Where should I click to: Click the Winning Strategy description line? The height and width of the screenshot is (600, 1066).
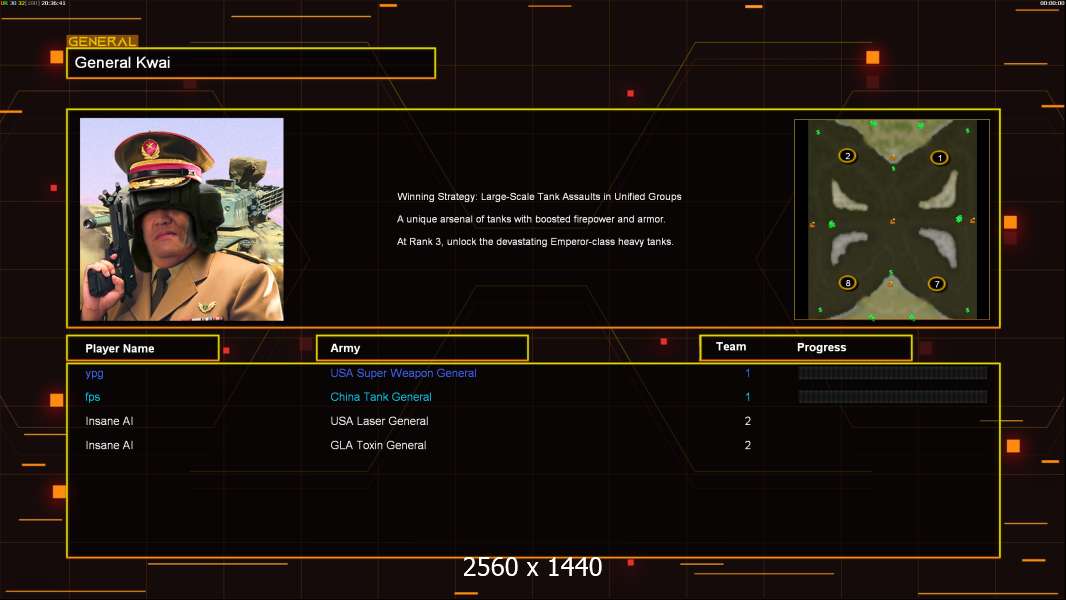point(539,196)
